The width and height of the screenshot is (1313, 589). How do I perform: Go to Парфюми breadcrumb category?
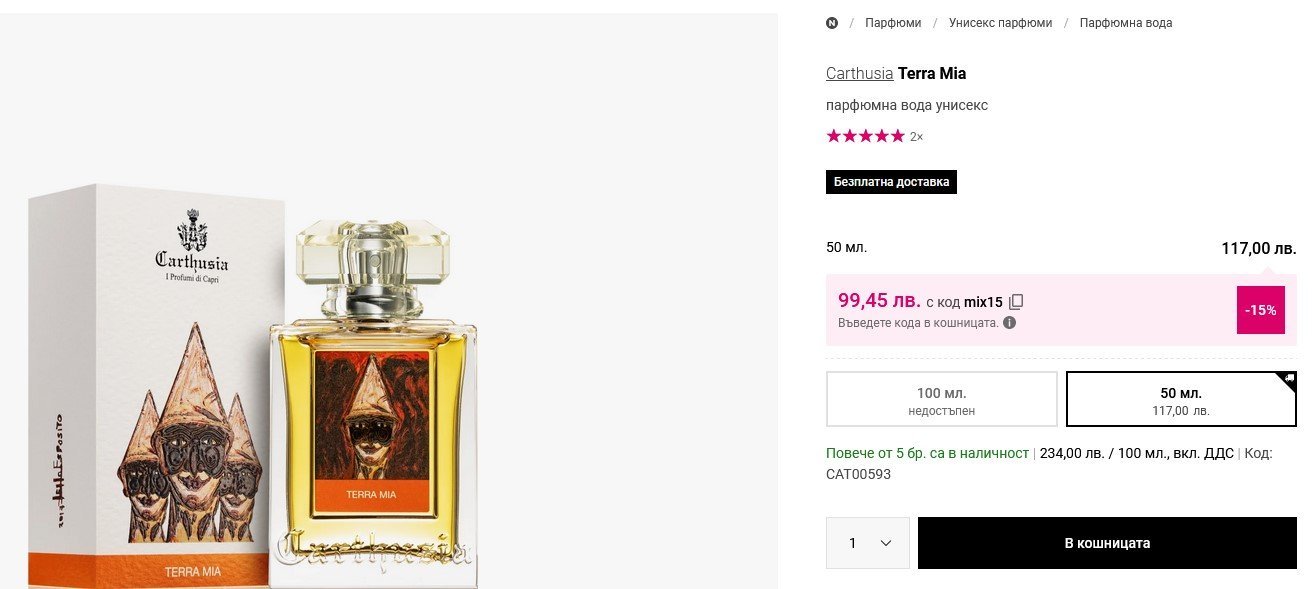coord(893,23)
